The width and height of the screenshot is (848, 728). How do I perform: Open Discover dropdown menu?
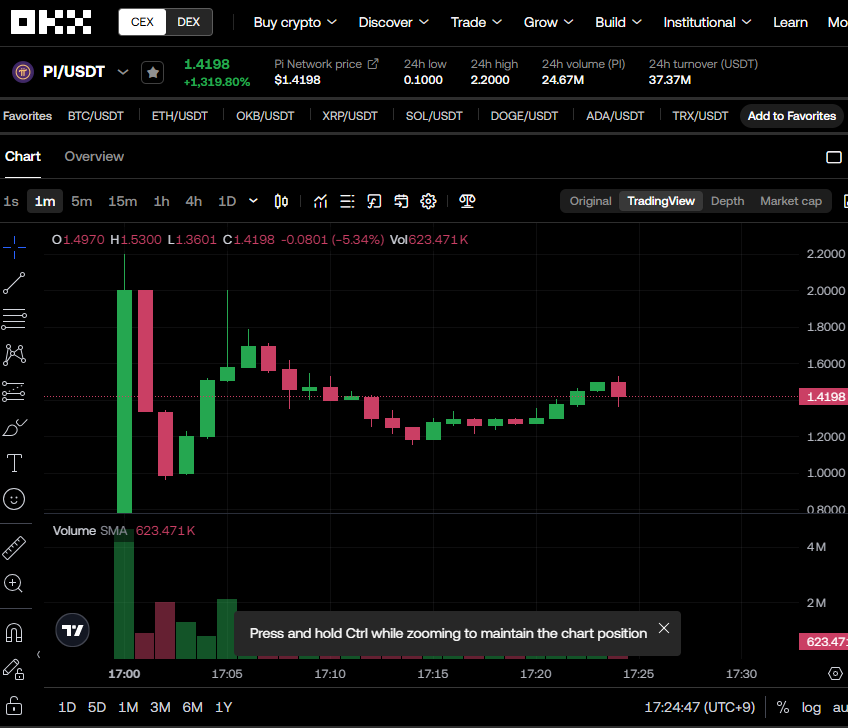coord(393,22)
